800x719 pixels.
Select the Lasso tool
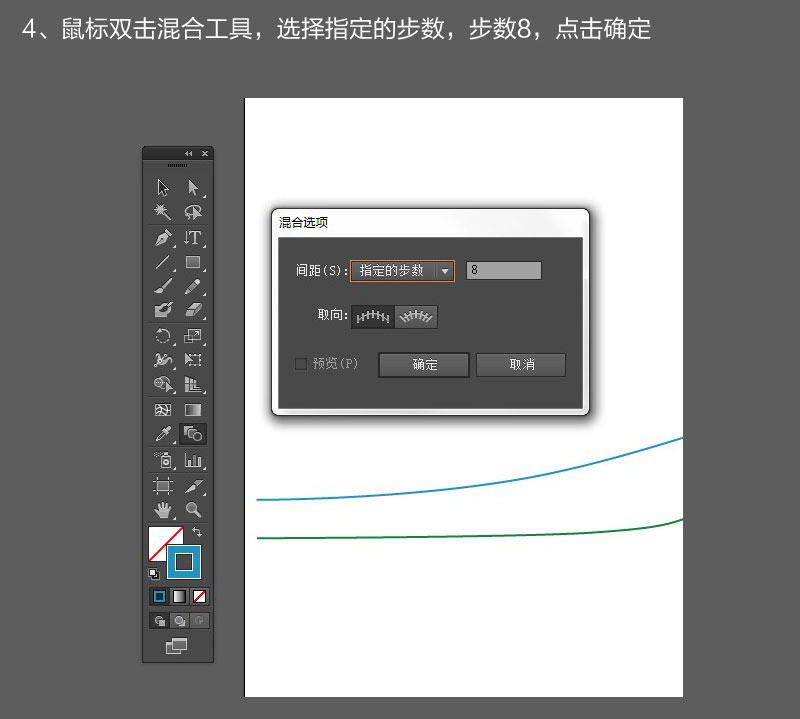pyautogui.click(x=193, y=212)
